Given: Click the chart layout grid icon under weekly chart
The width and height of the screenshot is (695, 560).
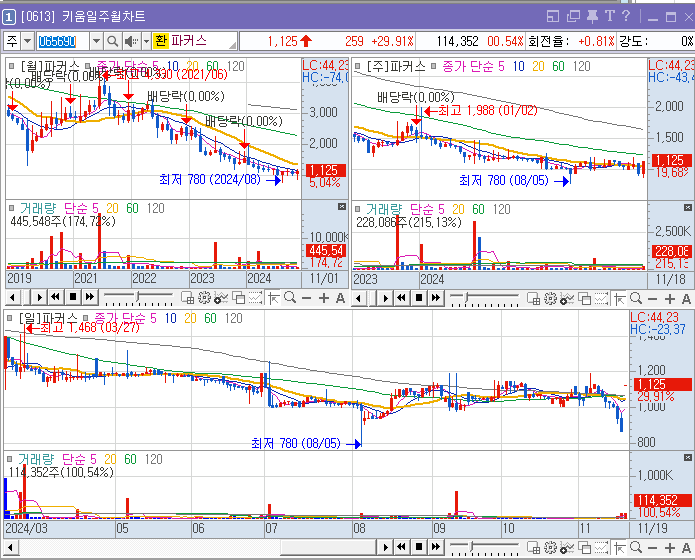Looking at the screenshot, I should point(533,299).
